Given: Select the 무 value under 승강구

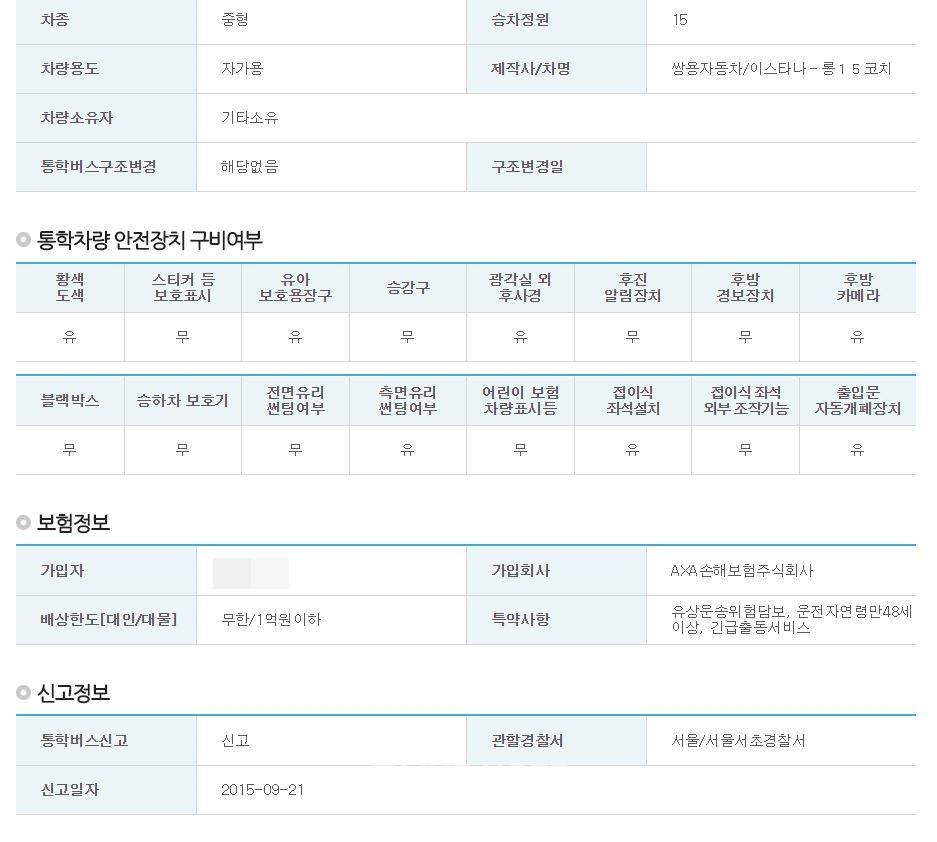Looking at the screenshot, I should [x=408, y=337].
